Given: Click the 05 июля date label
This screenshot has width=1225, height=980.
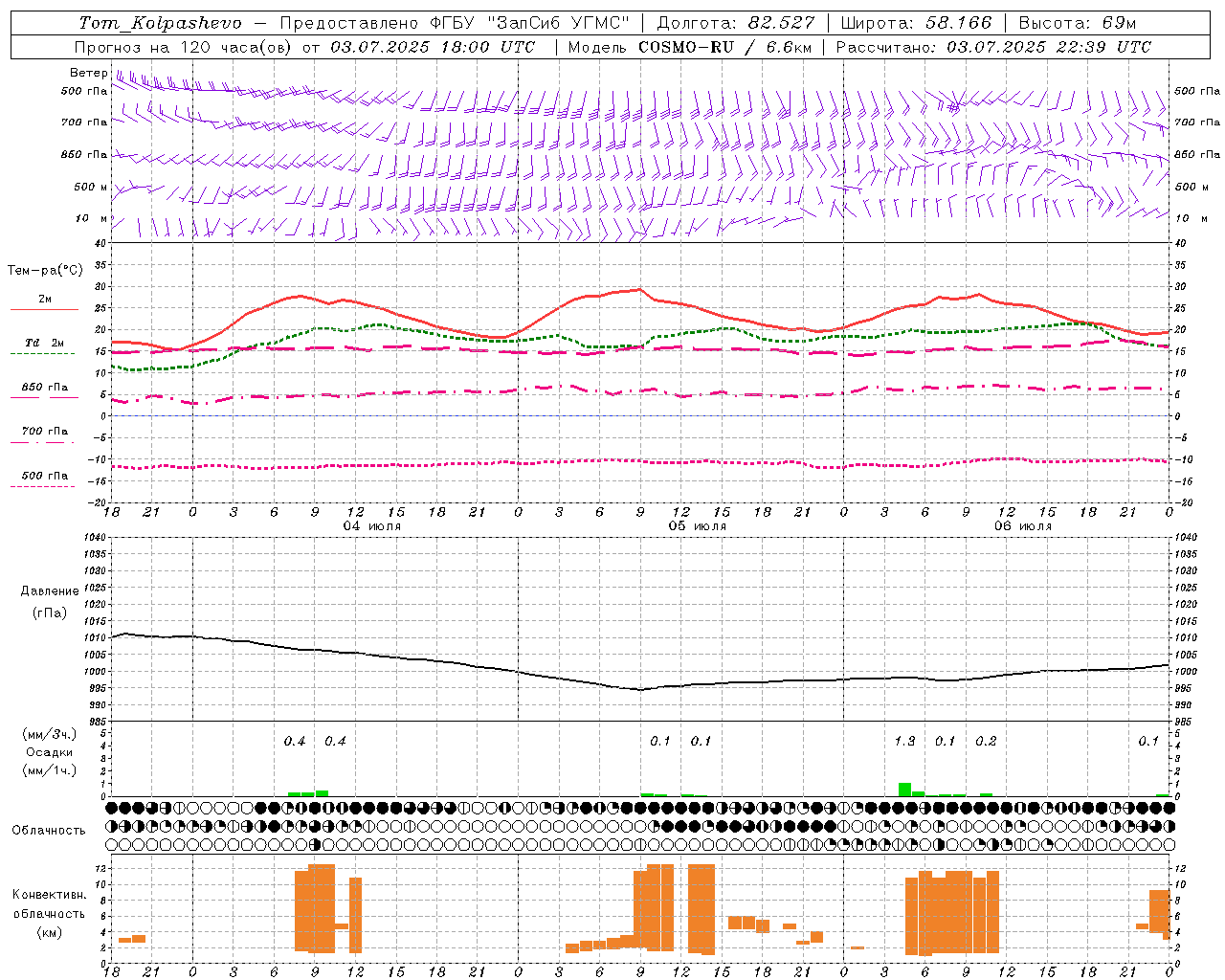Looking at the screenshot, I should (x=698, y=526).
